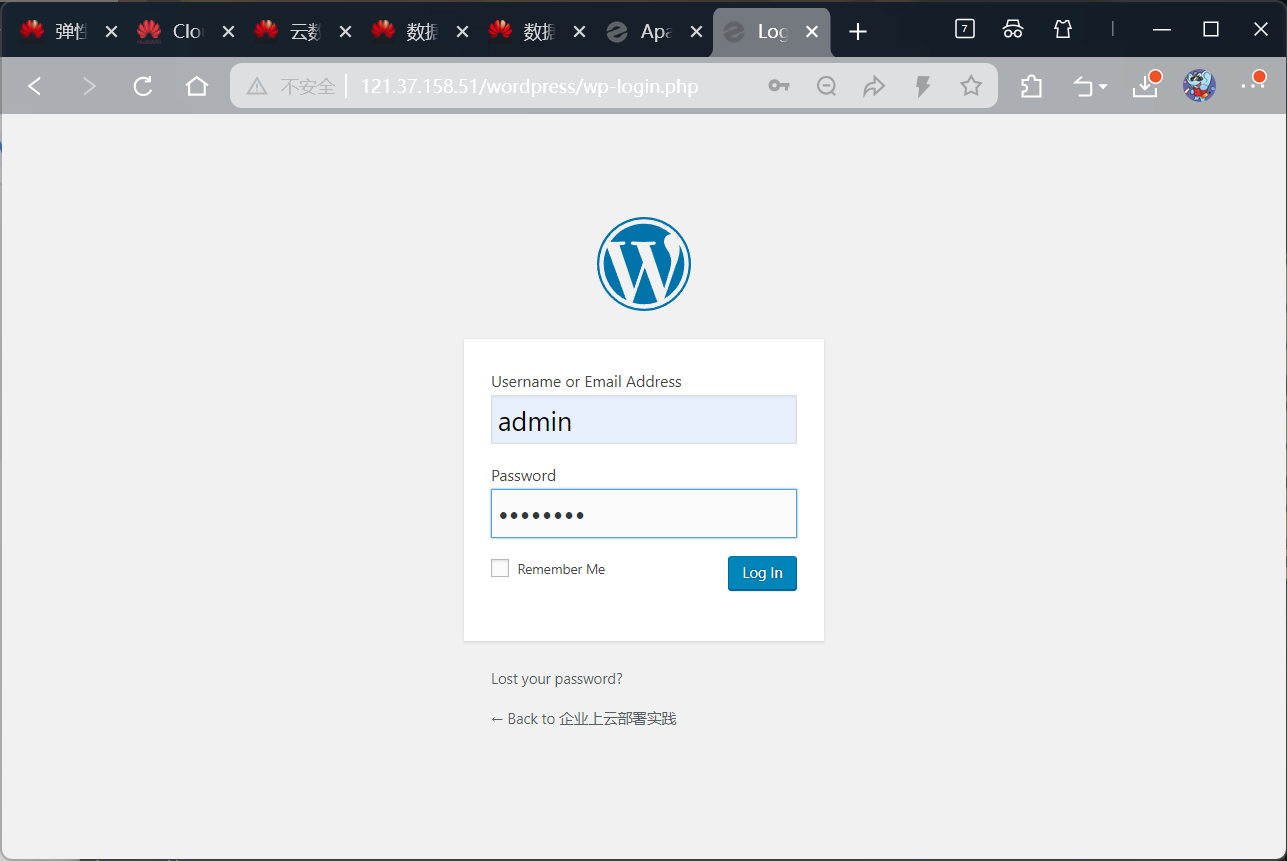Open a new browser tab

pos(857,32)
